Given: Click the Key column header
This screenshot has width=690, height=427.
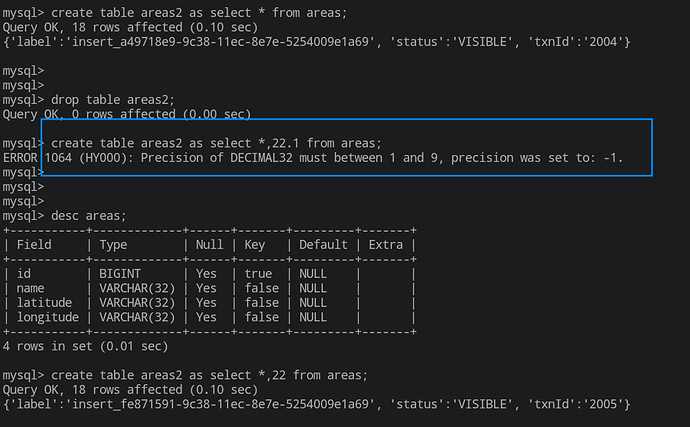Looking at the screenshot, I should 257,245.
